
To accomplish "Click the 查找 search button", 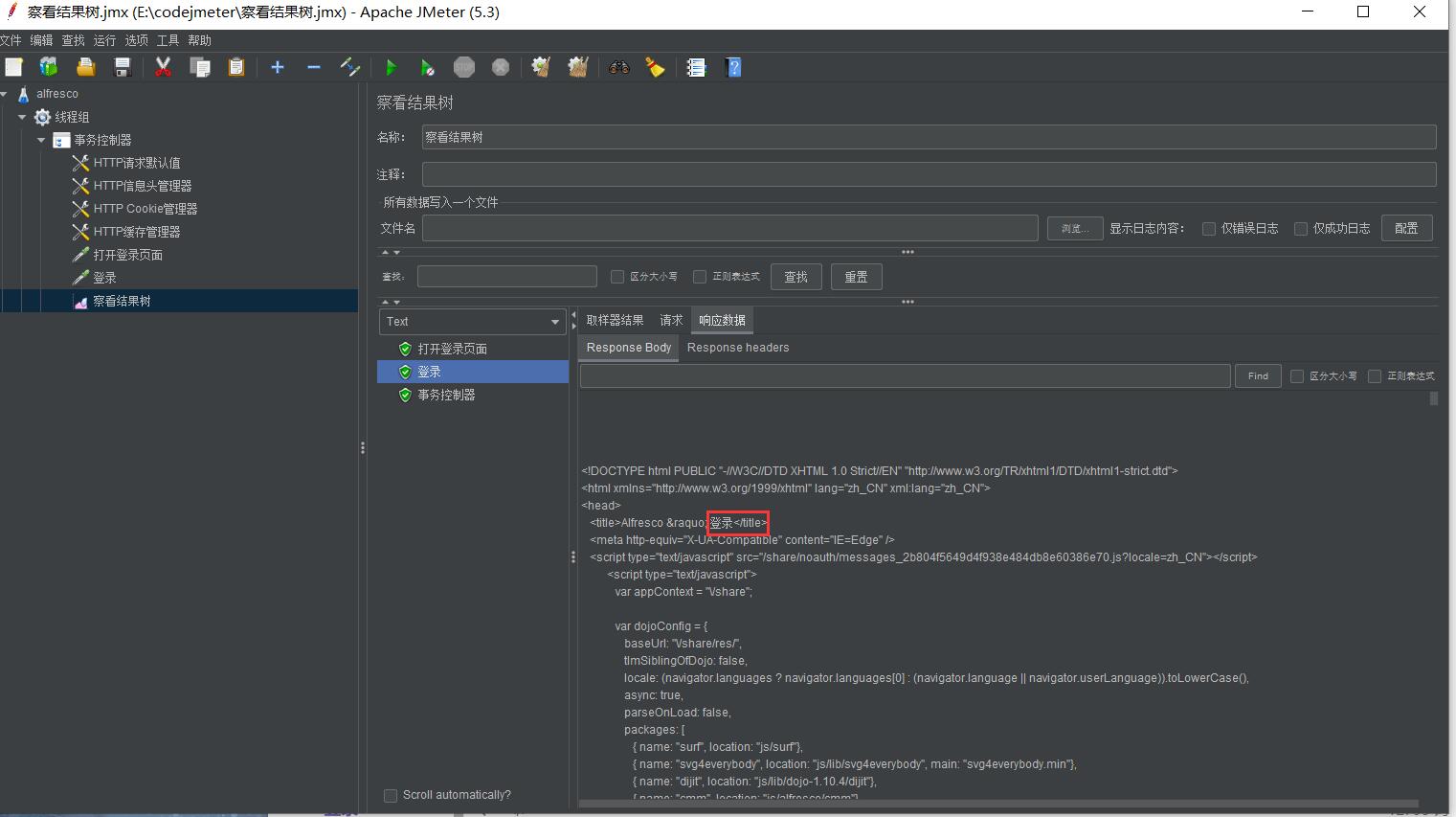I will [x=796, y=277].
